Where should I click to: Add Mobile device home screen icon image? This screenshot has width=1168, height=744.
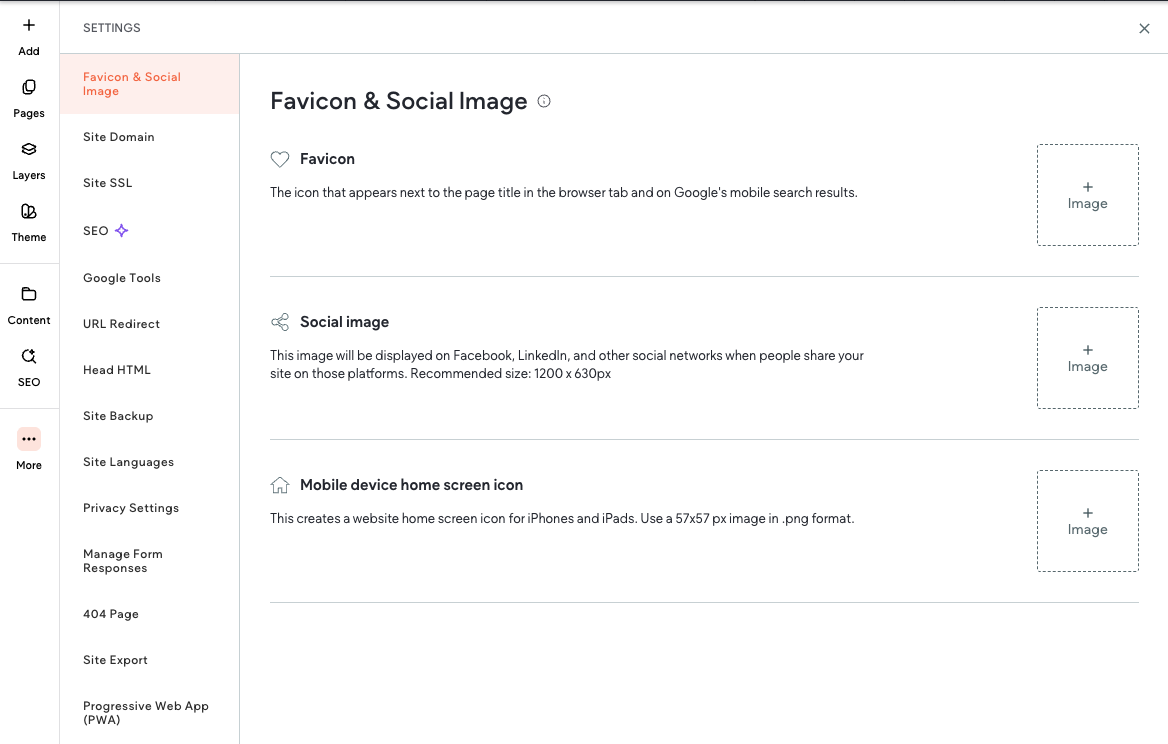[1088, 521]
